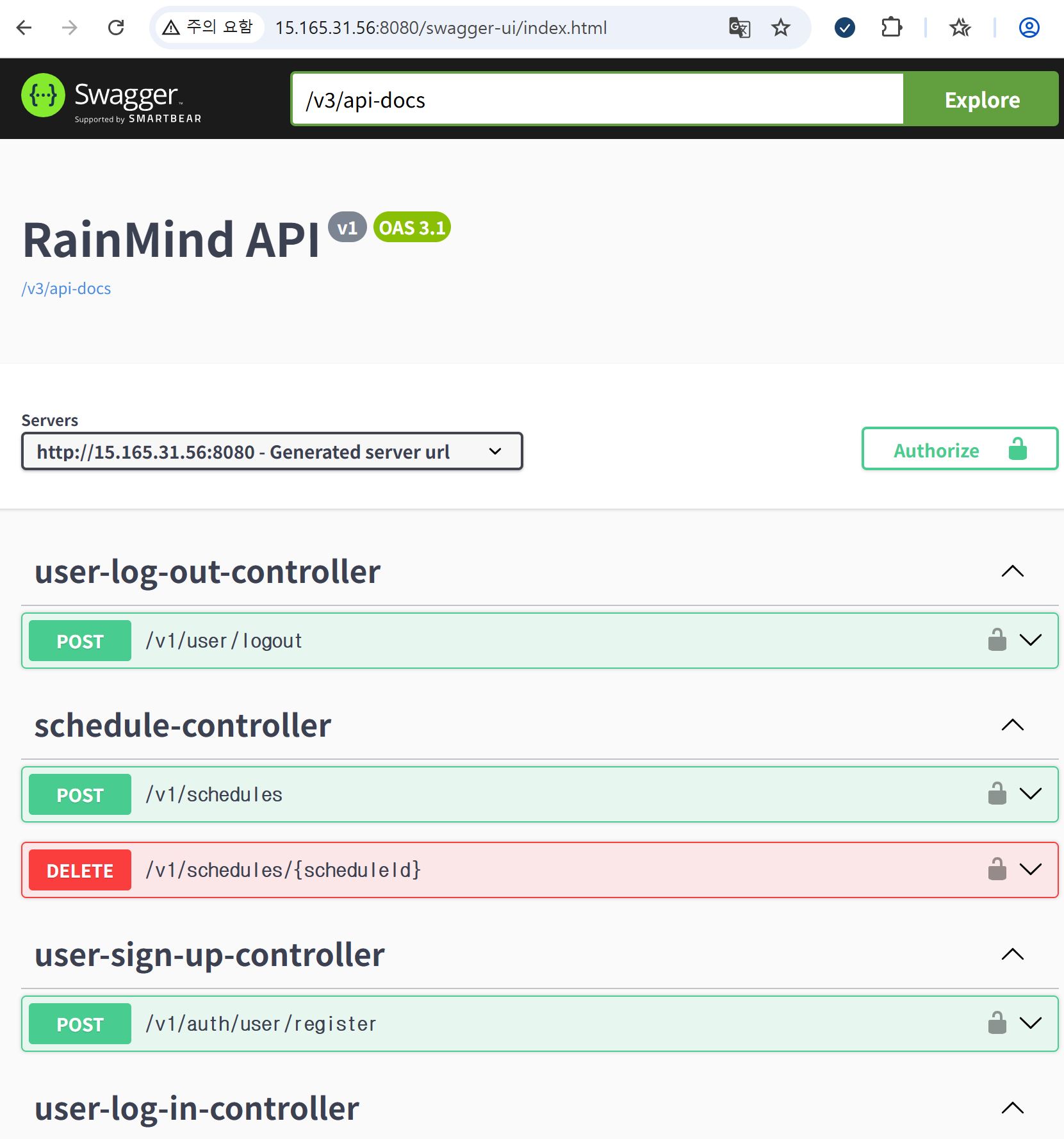Click the green Explore button

coord(981,100)
